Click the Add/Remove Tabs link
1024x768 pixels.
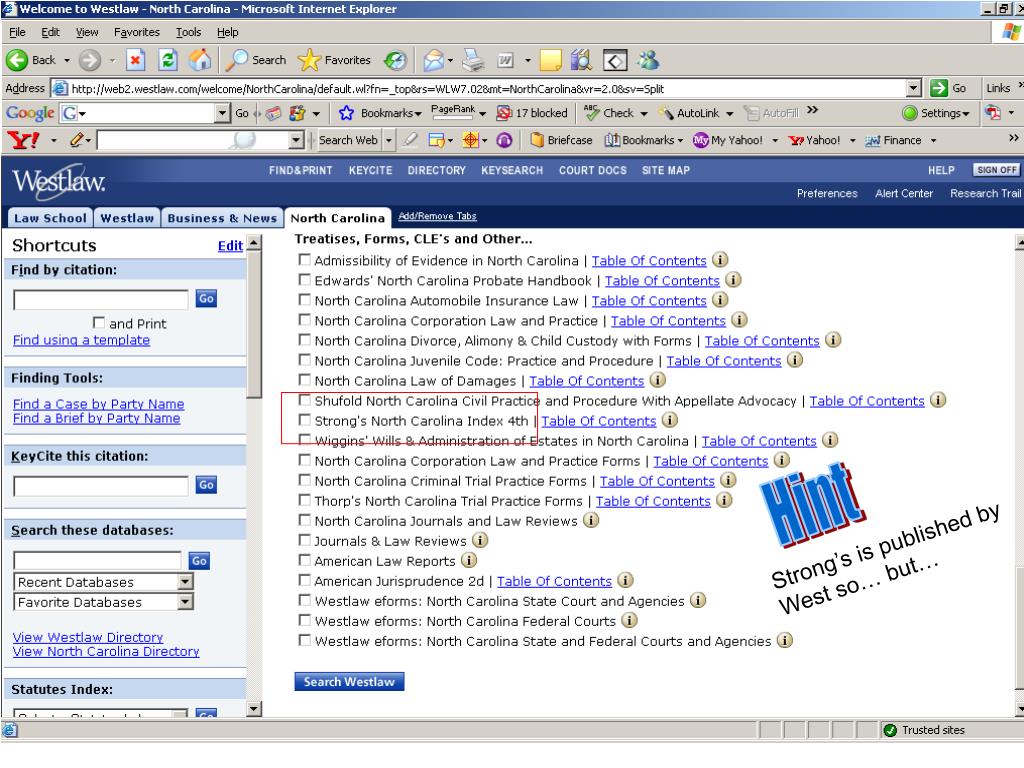point(438,216)
